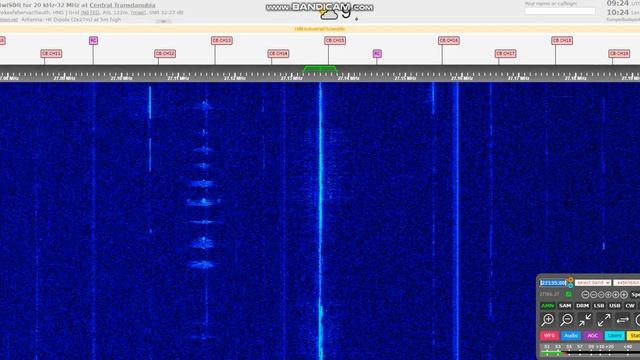
Task: Tune to CB CH11 label
Action: [x=51, y=53]
